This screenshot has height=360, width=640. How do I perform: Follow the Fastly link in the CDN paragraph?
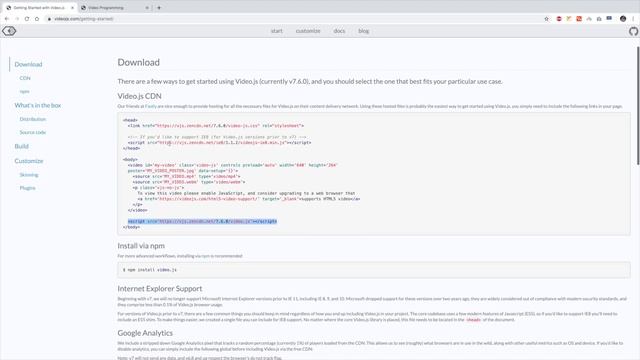click(151, 106)
